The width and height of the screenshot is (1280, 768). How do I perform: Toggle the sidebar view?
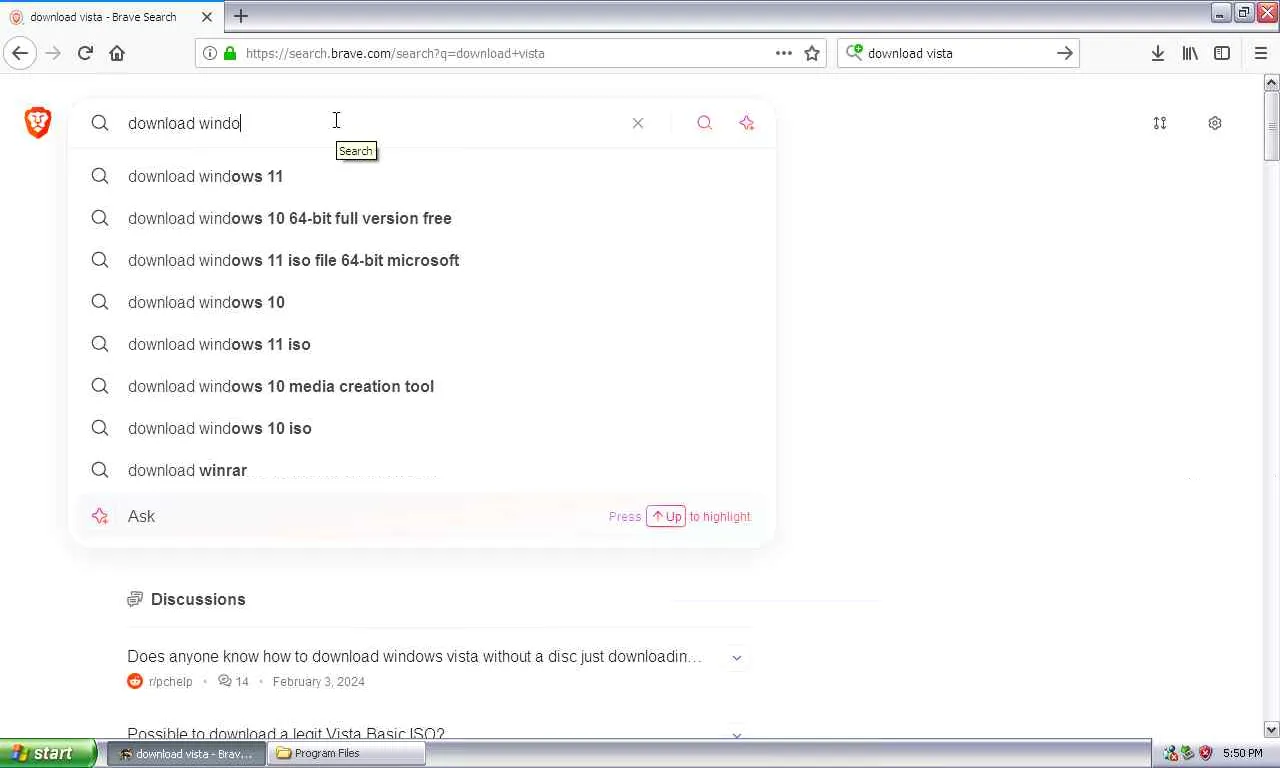1222,53
